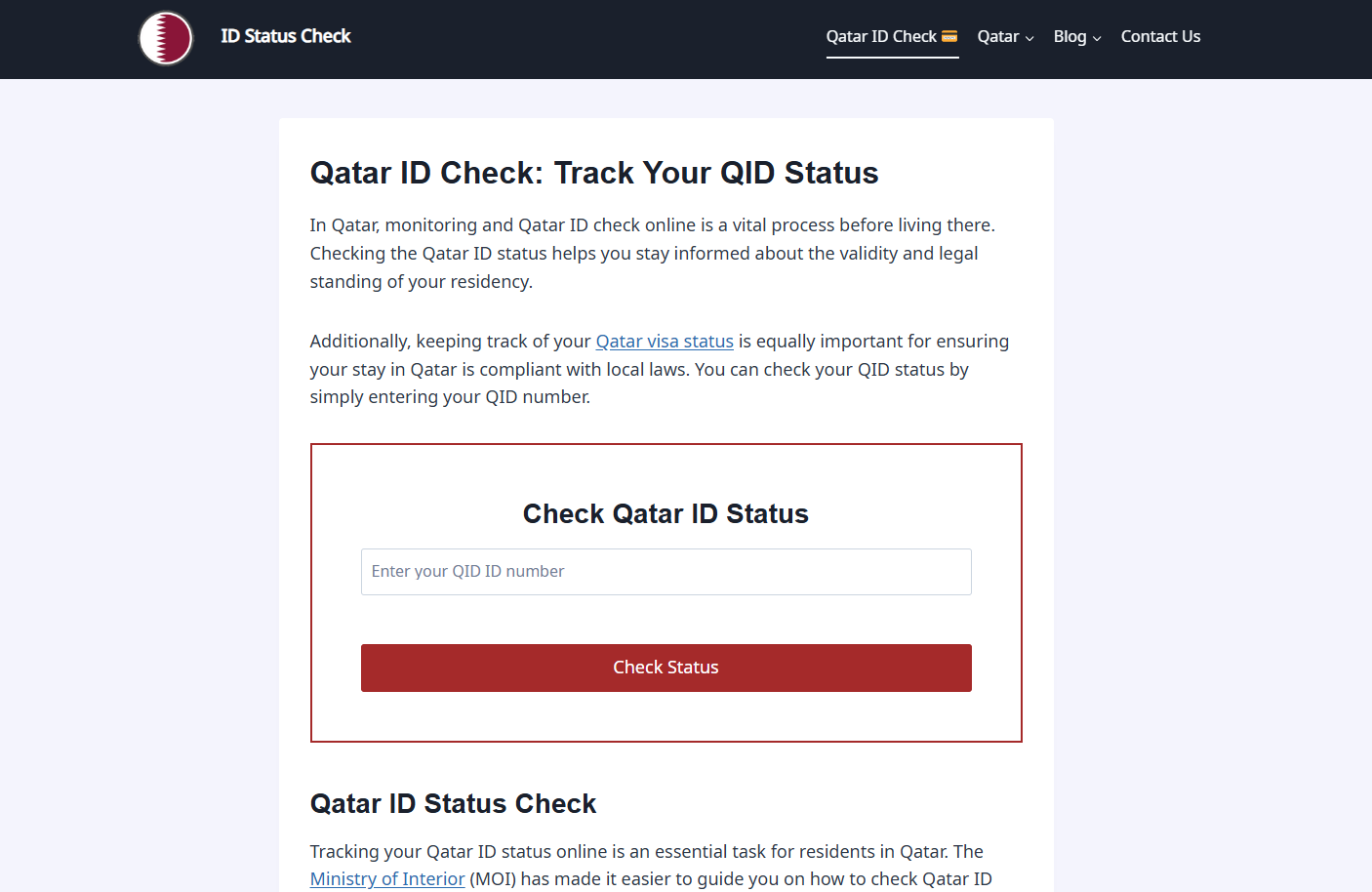Go to the Contact Us page
Image resolution: width=1372 pixels, height=892 pixels.
click(x=1160, y=37)
